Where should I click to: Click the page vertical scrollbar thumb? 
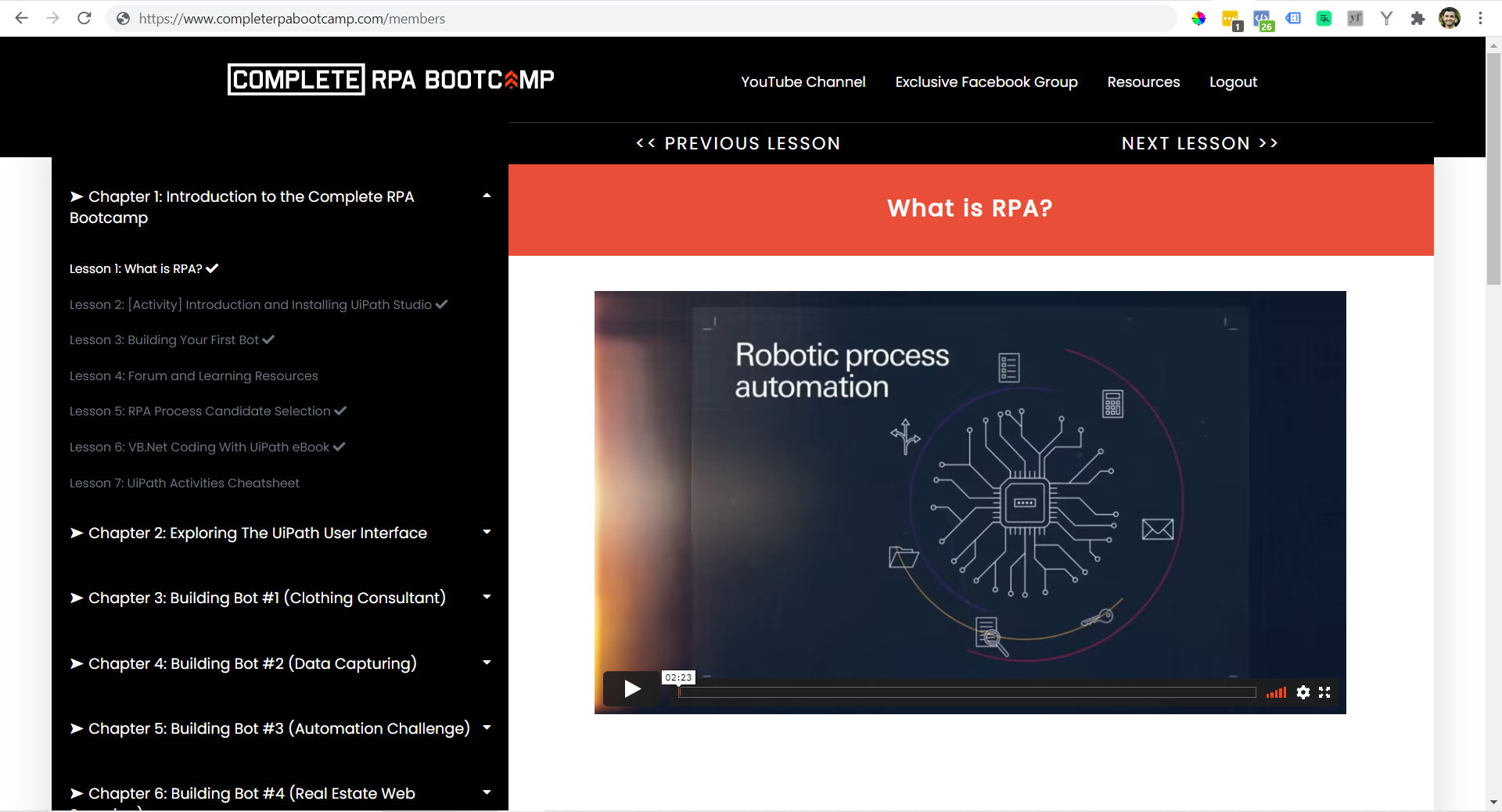coord(1493,168)
